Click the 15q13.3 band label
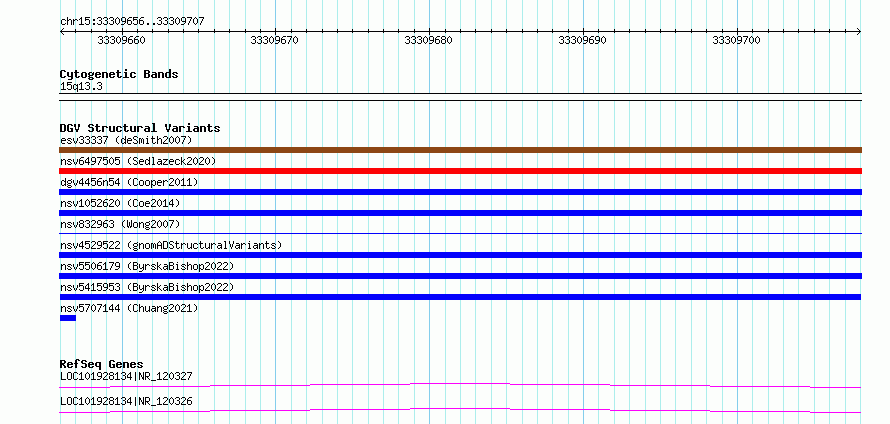Screen dimensions: 890x424 tap(81, 87)
